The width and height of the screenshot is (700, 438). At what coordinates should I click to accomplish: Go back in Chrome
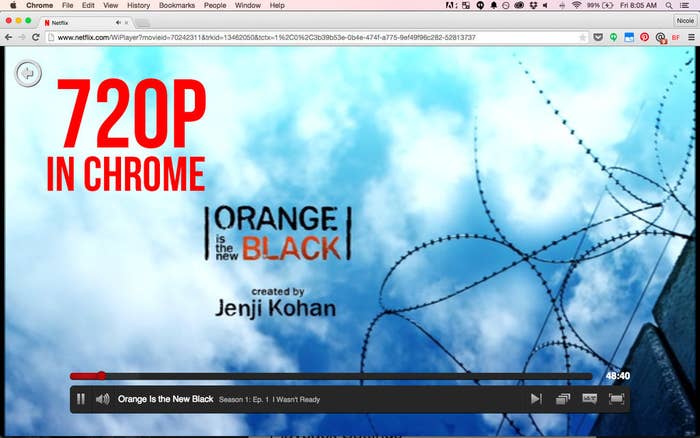[x=8, y=38]
